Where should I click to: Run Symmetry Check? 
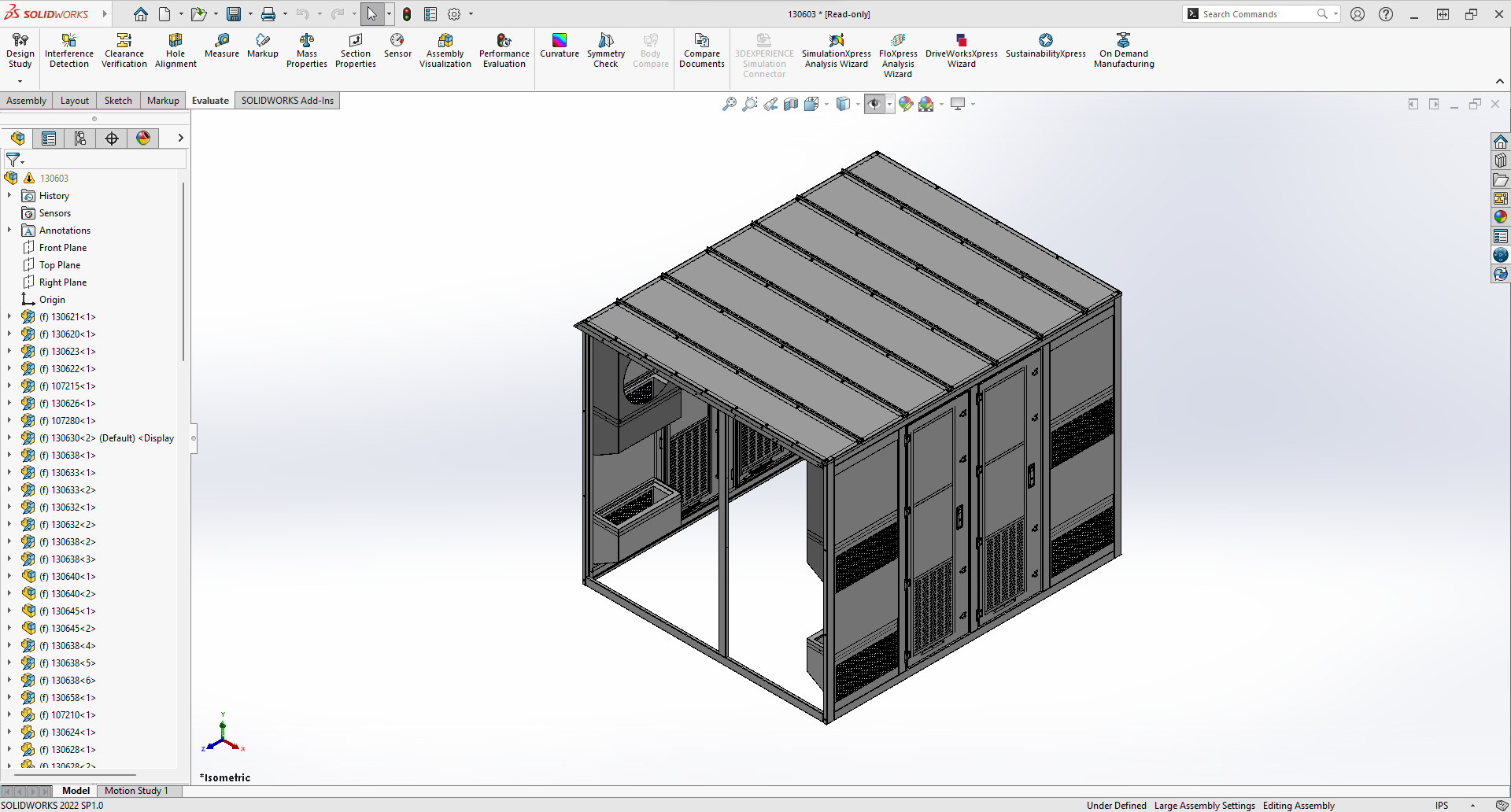605,50
